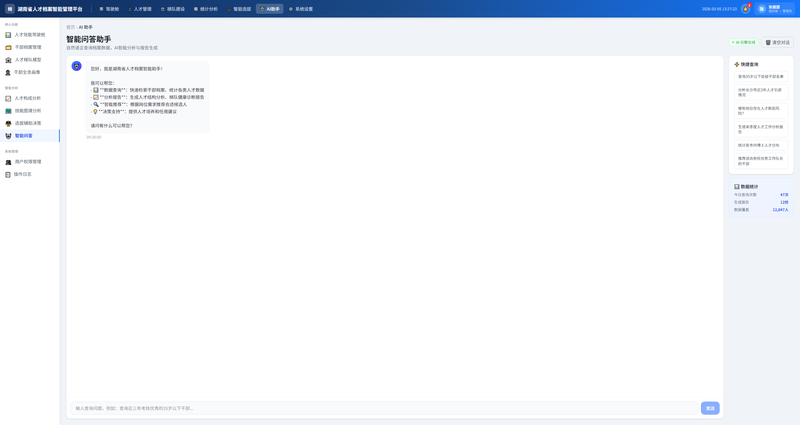The height and width of the screenshot is (425, 800).
Task: Open 干部全息画像 in the sidebar
Action: point(30,72)
